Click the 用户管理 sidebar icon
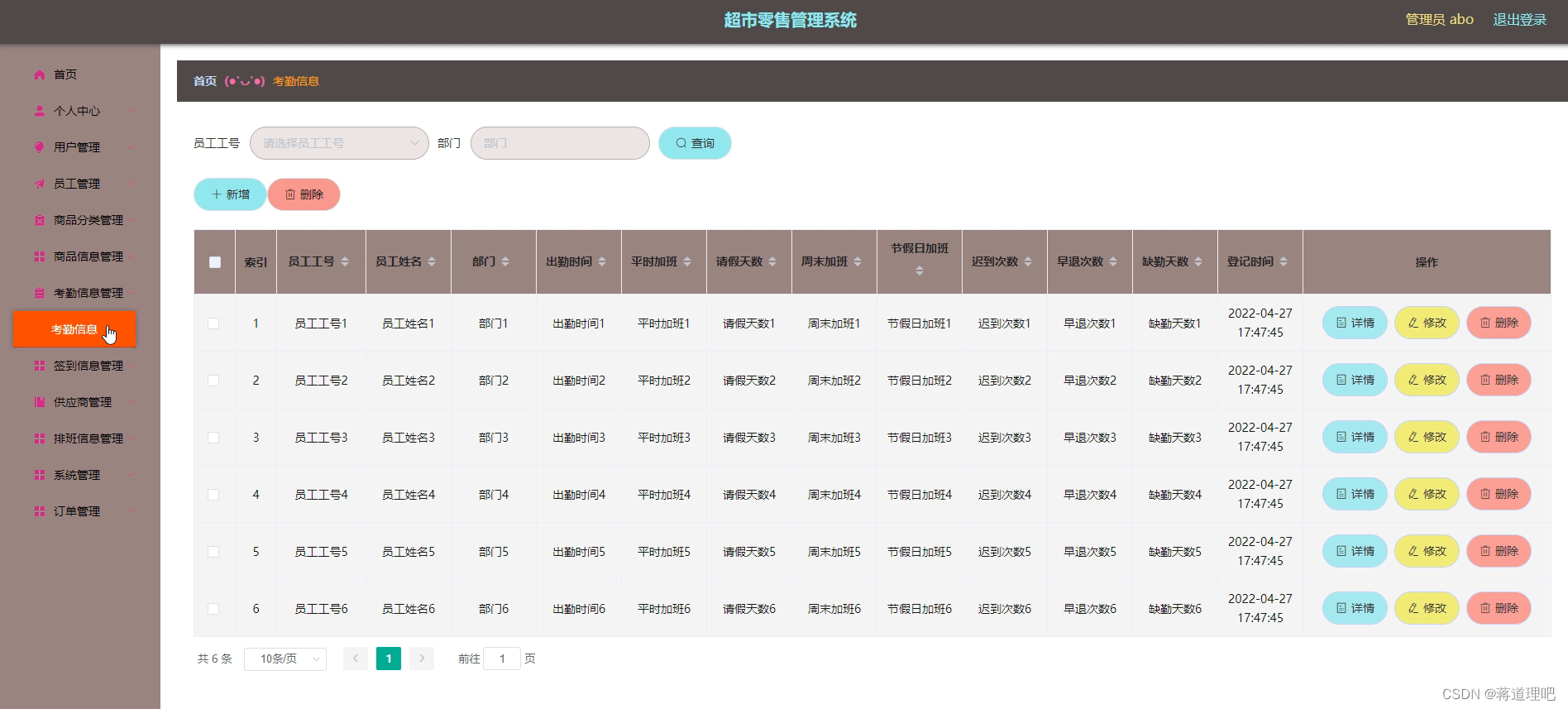 (x=39, y=147)
